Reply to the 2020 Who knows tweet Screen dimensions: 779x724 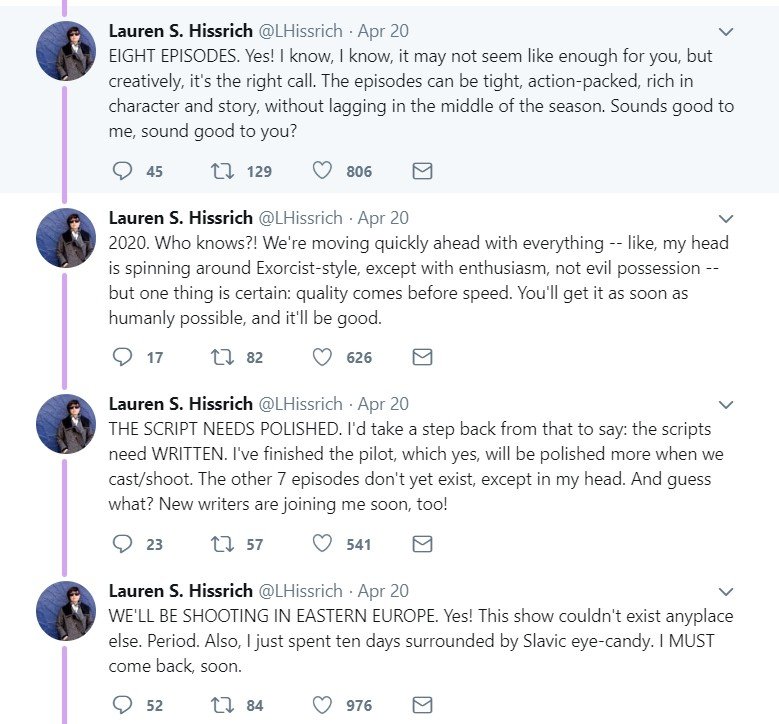pos(122,357)
